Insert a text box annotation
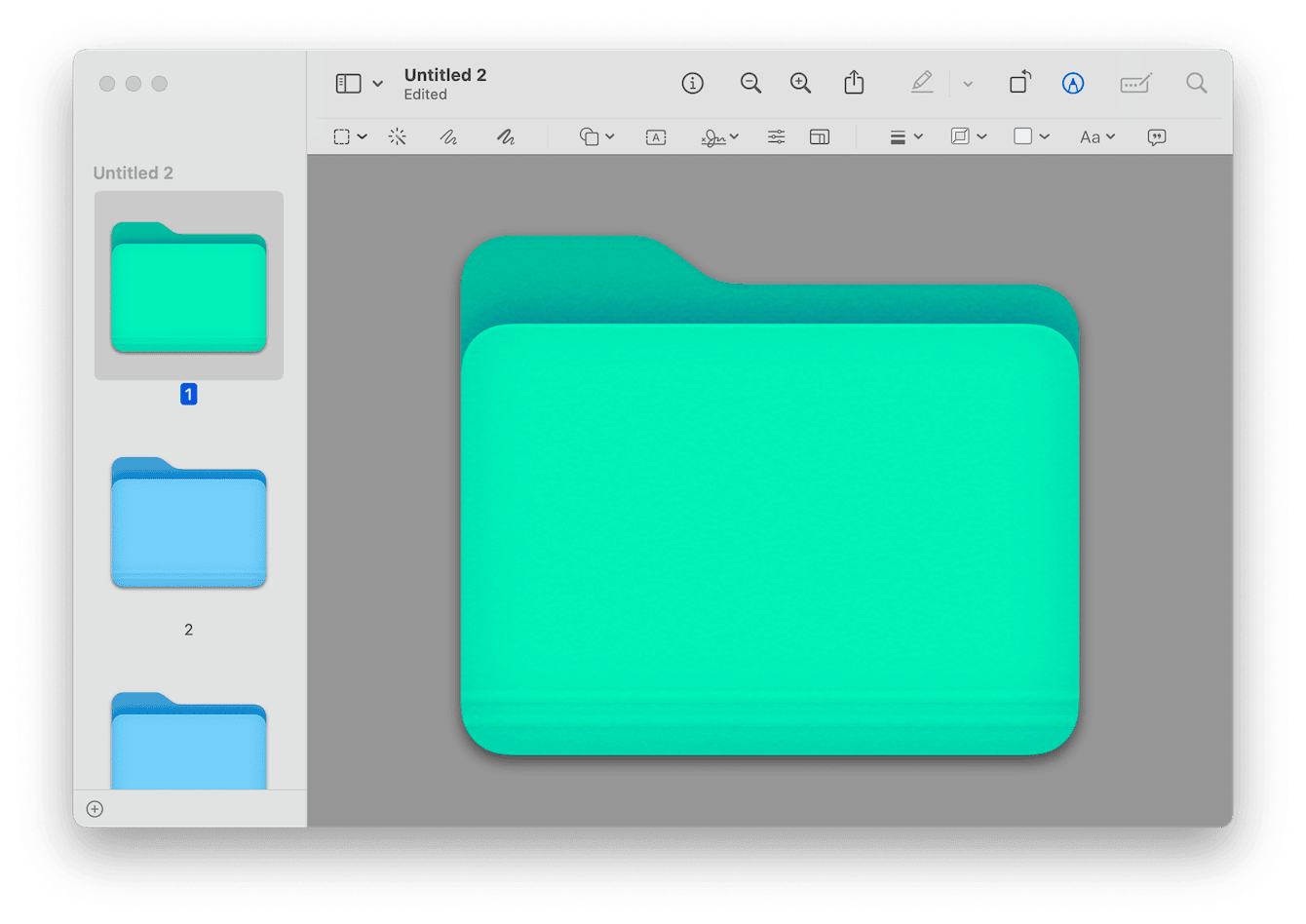Image resolution: width=1306 pixels, height=924 pixels. click(655, 136)
